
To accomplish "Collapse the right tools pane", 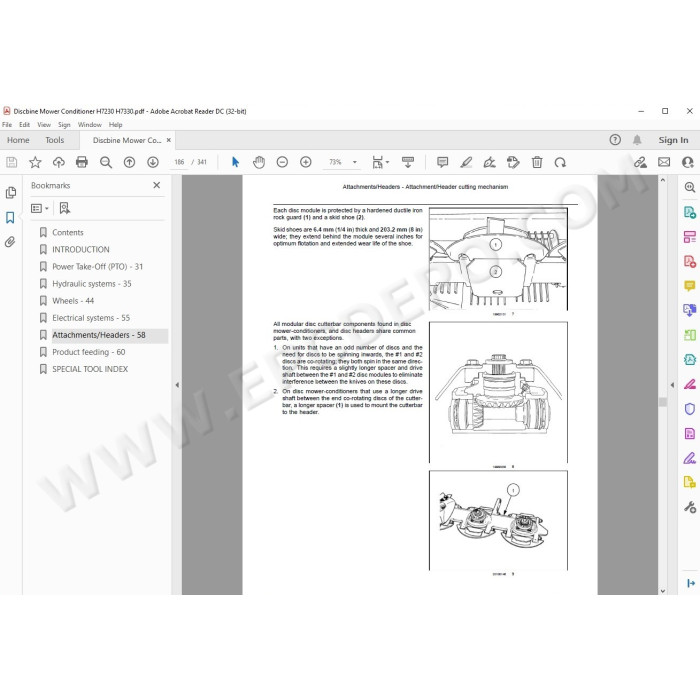I will click(x=672, y=384).
